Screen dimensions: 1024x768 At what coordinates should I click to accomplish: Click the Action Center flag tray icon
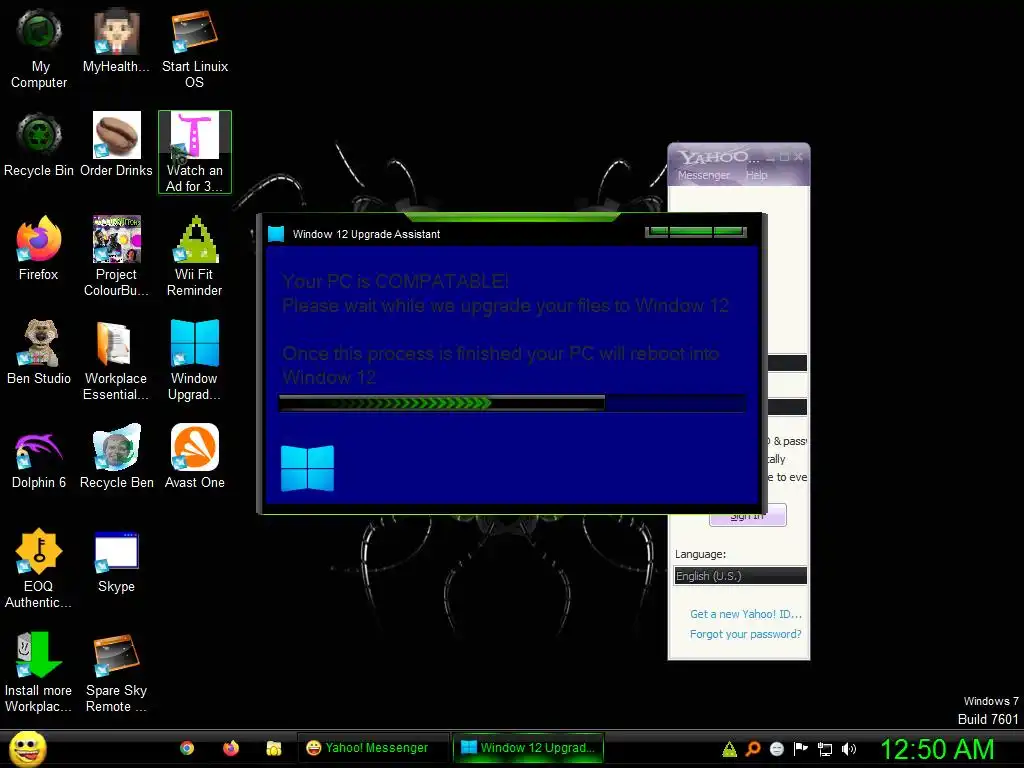pyautogui.click(x=801, y=749)
